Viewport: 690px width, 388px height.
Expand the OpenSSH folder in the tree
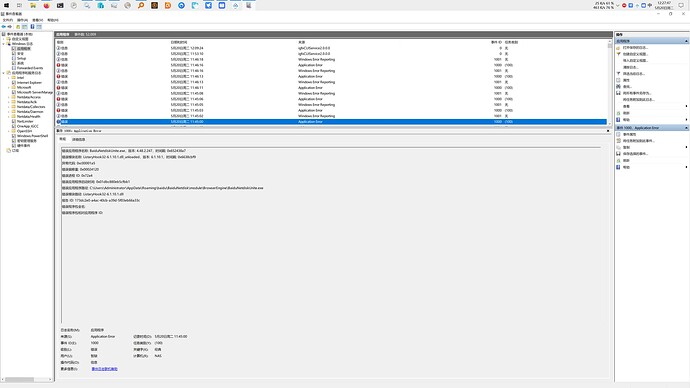pos(9,131)
